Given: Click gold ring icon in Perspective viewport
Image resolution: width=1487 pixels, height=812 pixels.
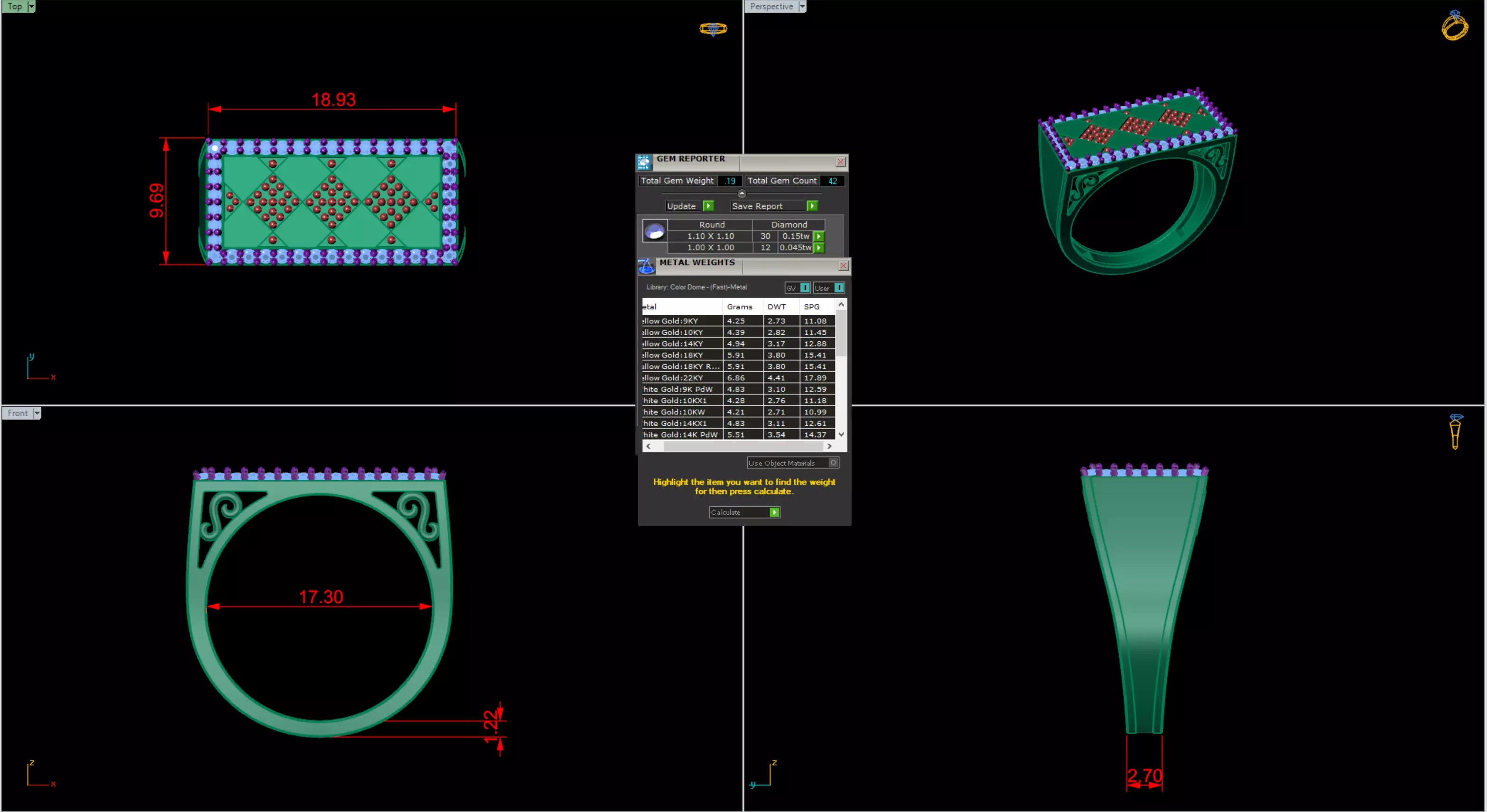Looking at the screenshot, I should pos(1455,26).
